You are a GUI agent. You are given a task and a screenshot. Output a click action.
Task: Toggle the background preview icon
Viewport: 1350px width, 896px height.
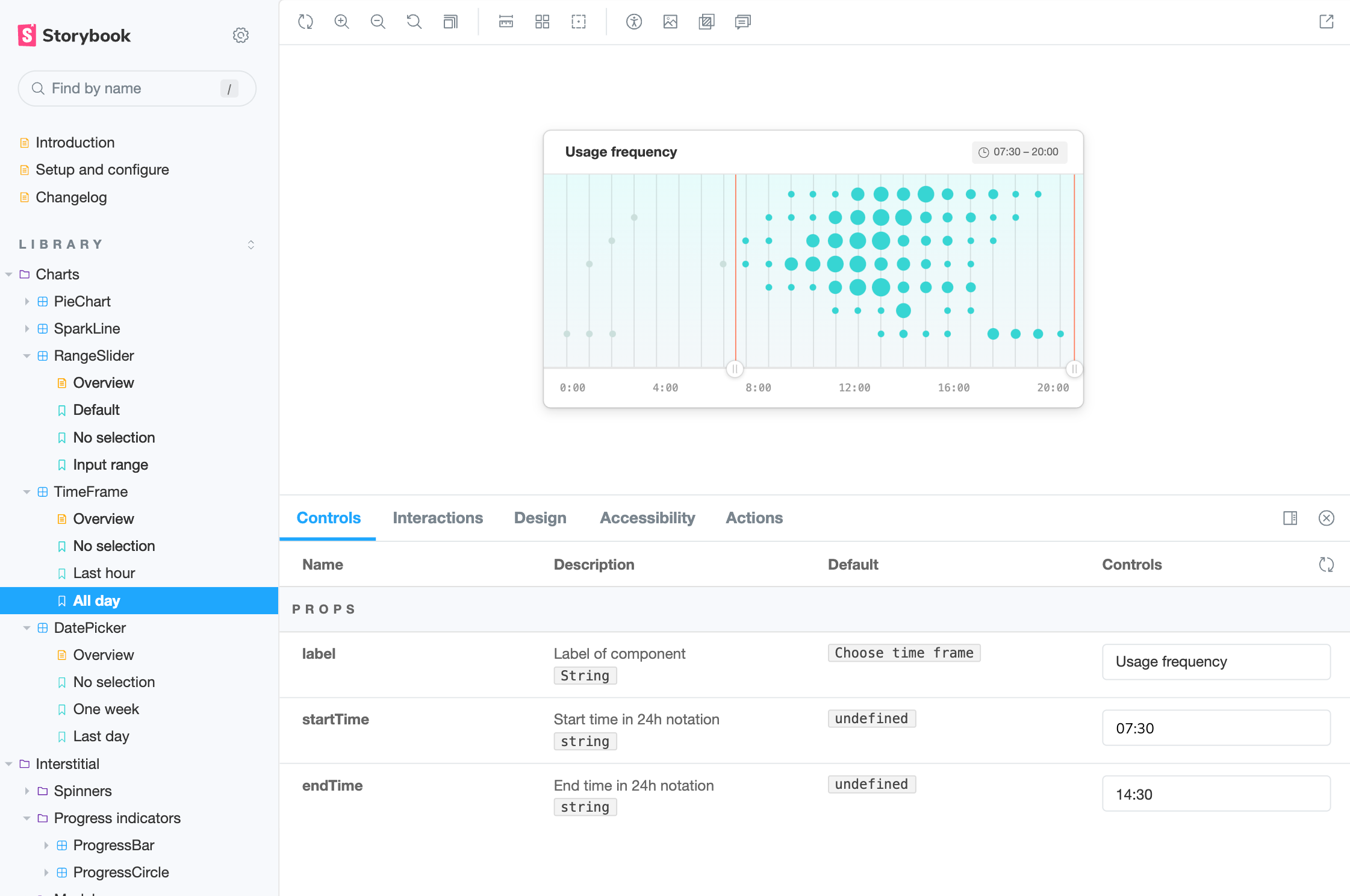(450, 22)
